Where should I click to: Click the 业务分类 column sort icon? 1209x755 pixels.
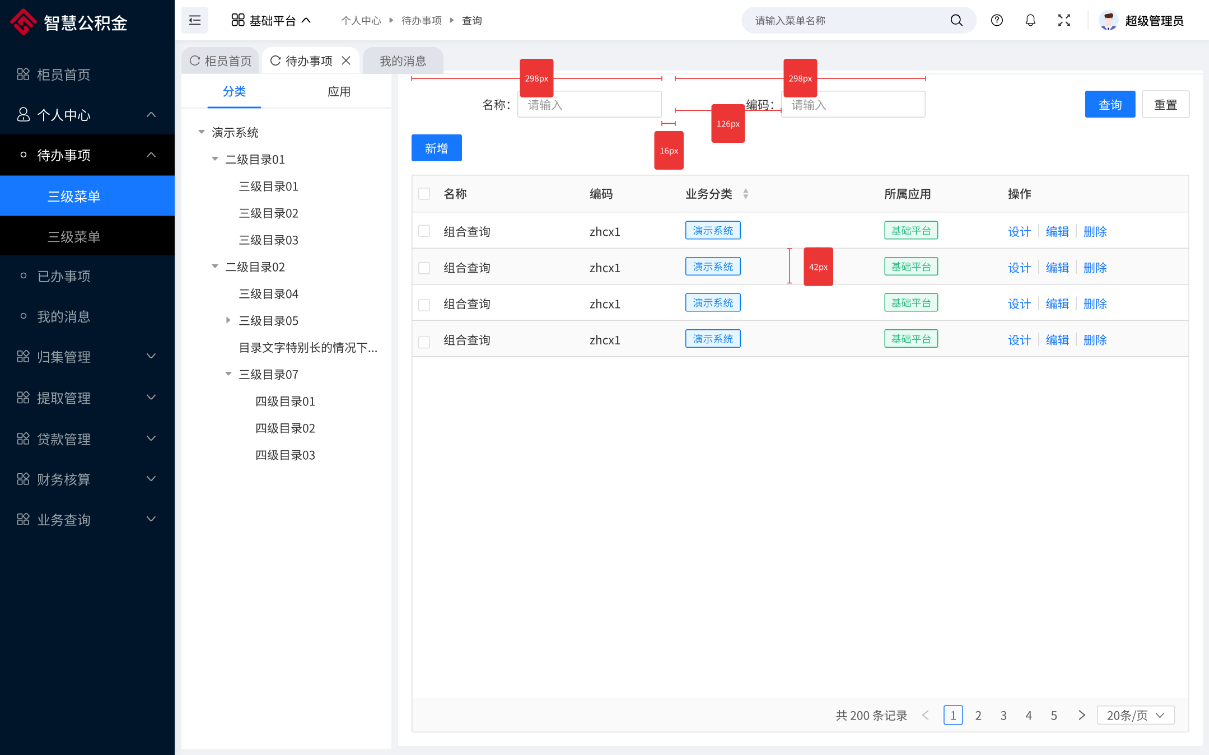(x=746, y=194)
